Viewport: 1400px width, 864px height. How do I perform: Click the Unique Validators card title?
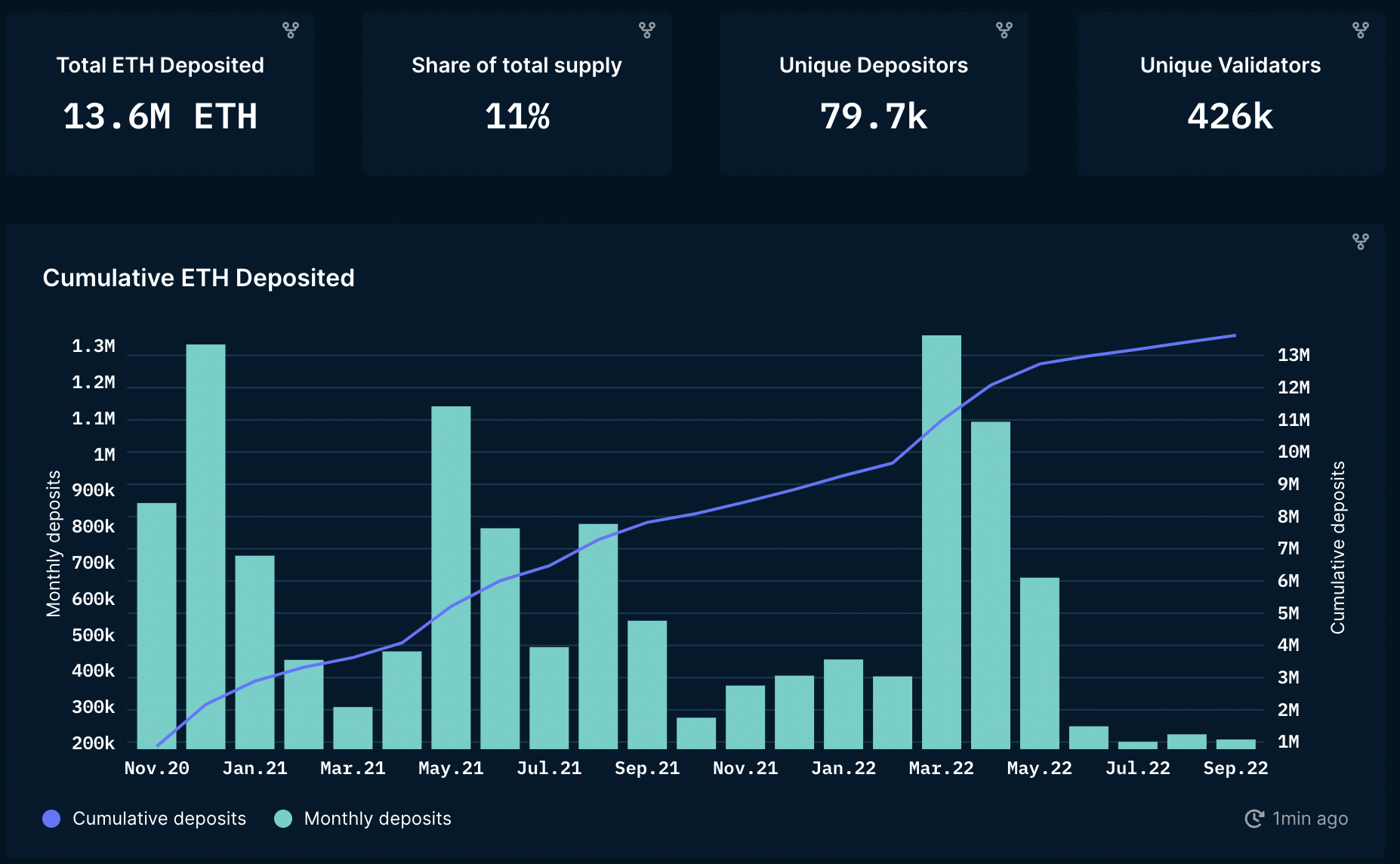click(1230, 66)
